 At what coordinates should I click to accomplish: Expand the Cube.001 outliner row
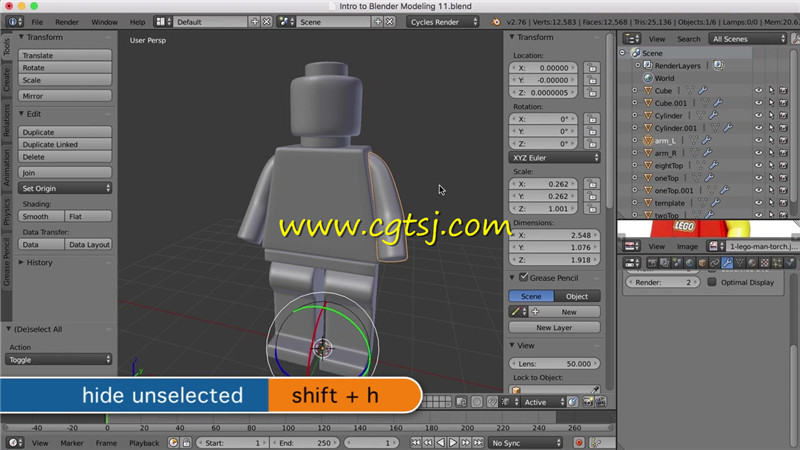(635, 103)
